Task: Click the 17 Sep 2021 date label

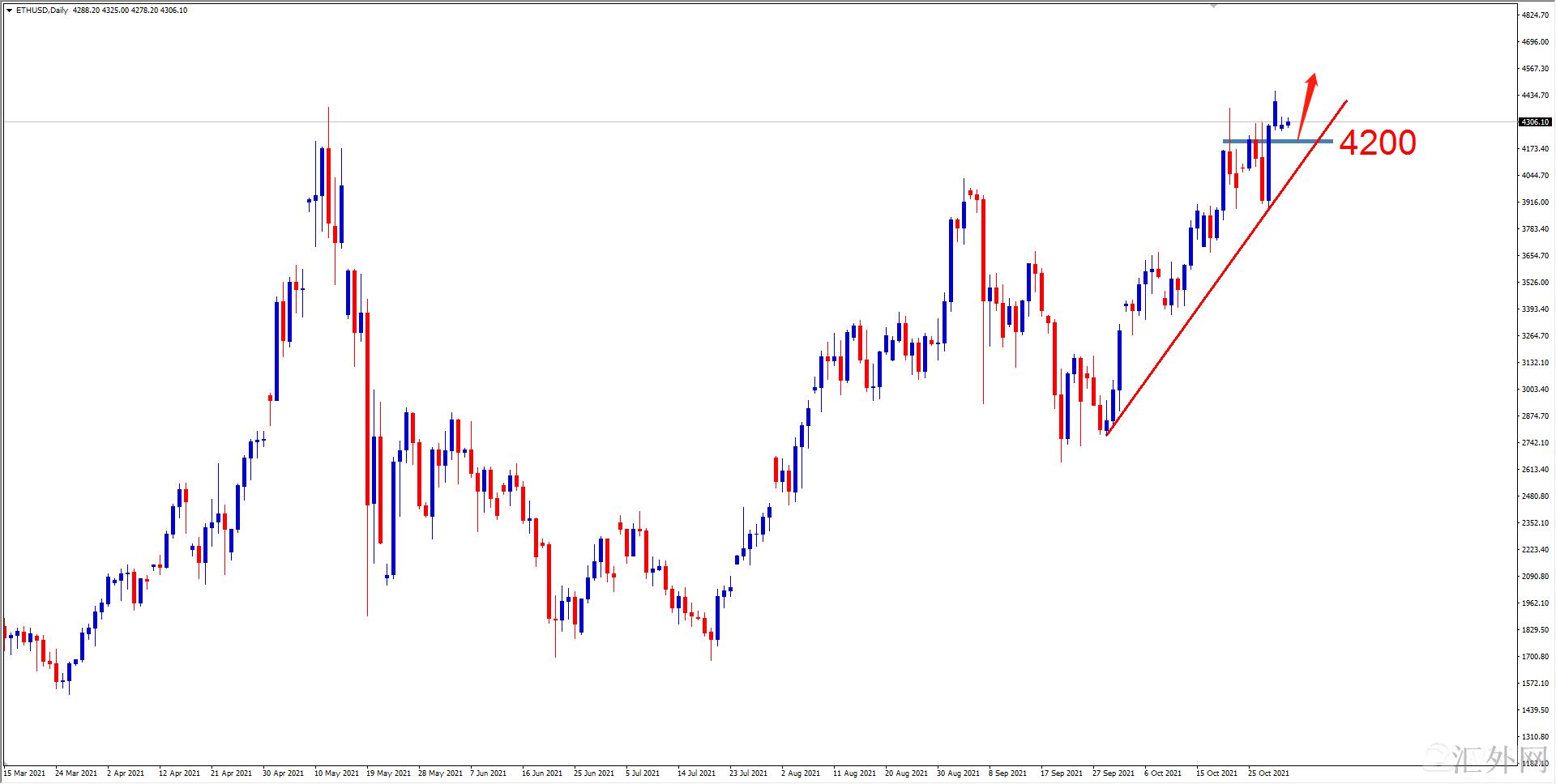Action: [1062, 773]
